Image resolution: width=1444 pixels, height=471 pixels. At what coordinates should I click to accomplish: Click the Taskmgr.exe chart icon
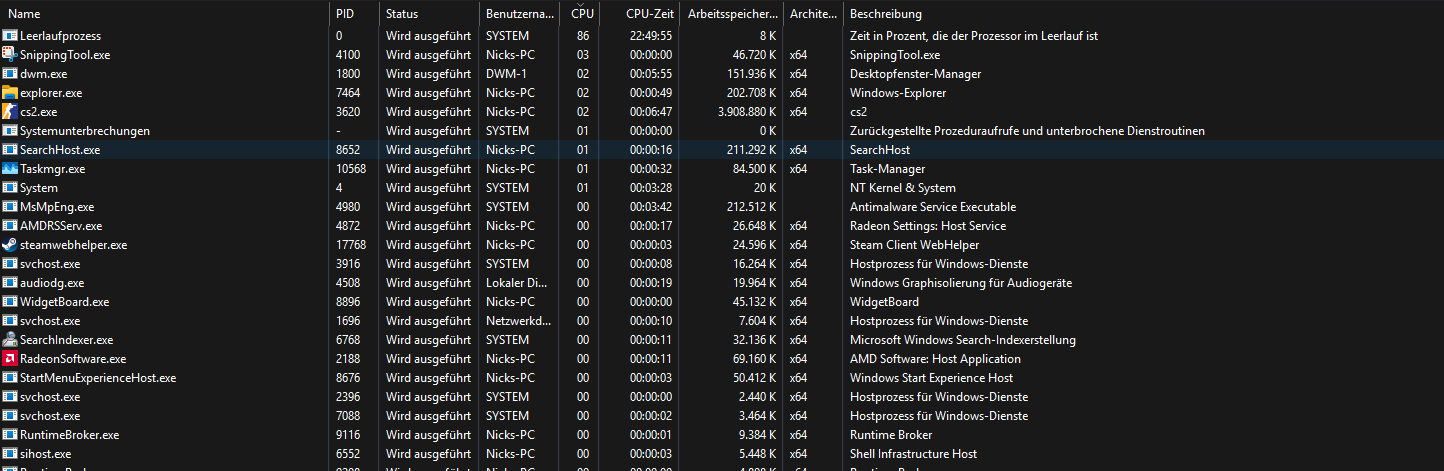coord(10,169)
